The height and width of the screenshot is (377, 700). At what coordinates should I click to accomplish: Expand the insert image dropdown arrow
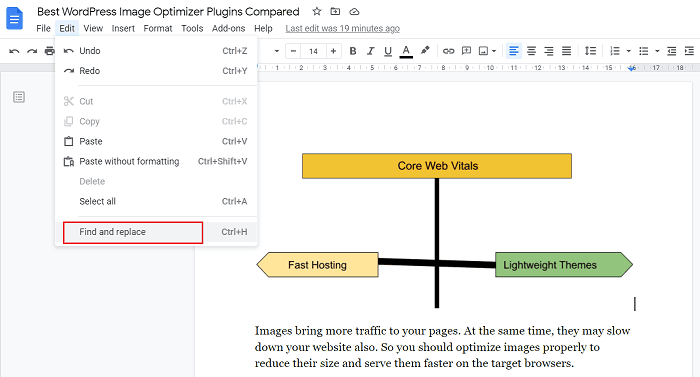494,51
